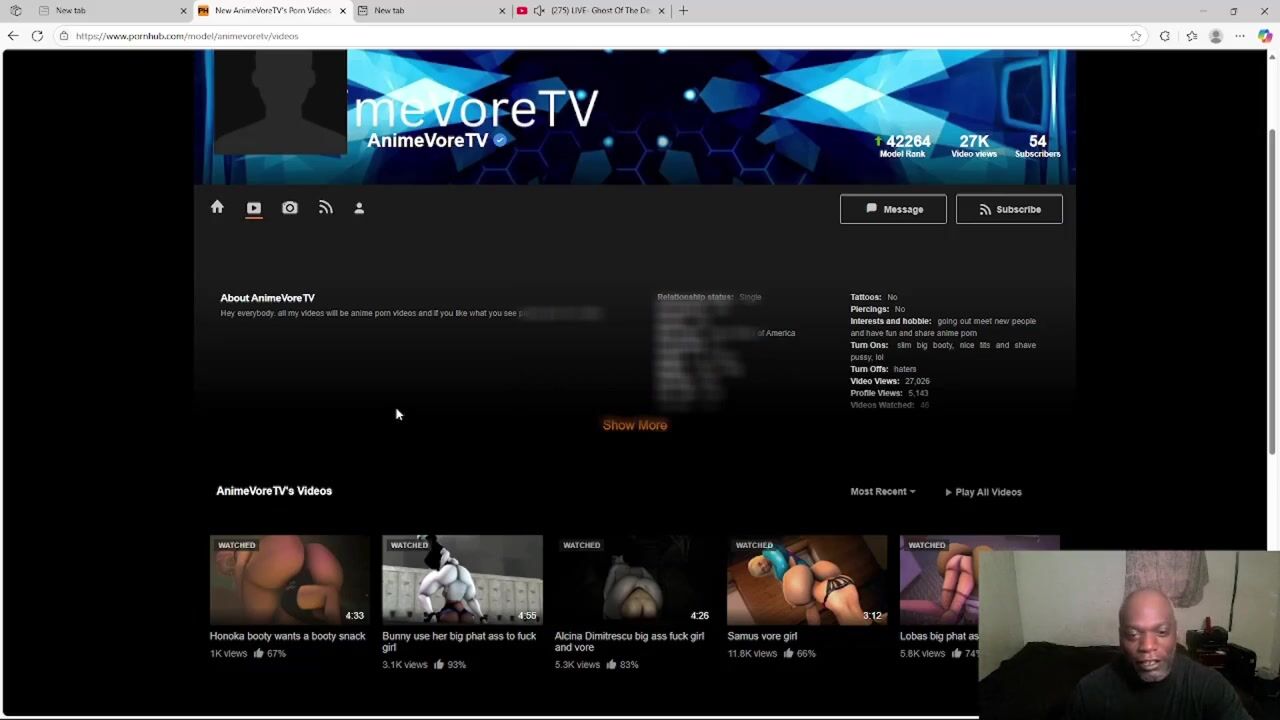
Task: Add this page to favorites star
Action: click(1136, 36)
